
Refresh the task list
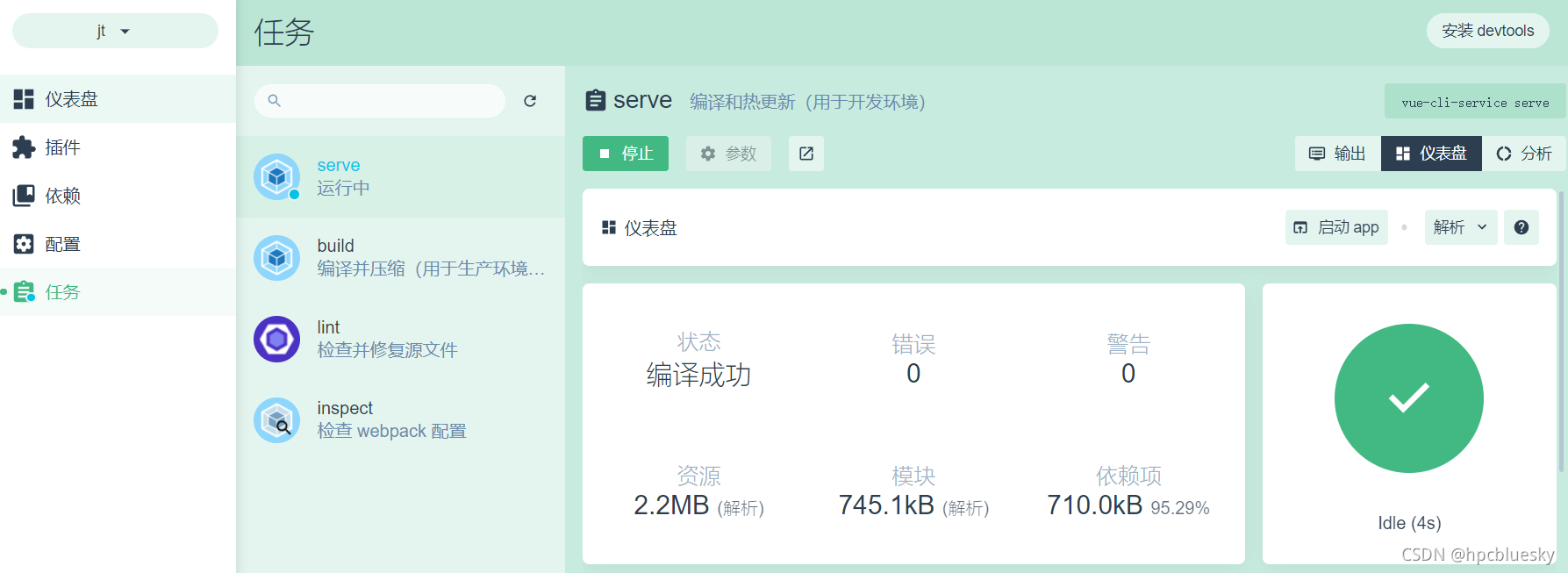[x=530, y=101]
